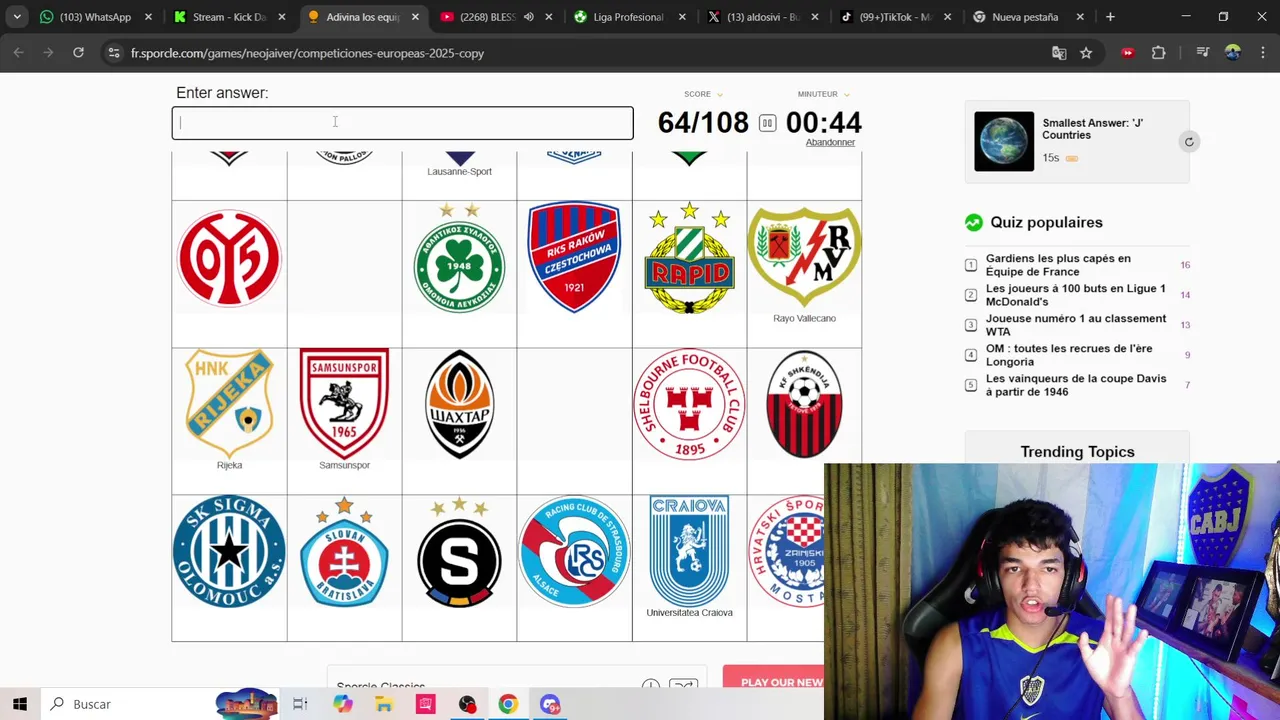Viewport: 1280px width, 720px height.
Task: Click the SK Sigma Olomouc crest
Action: (229, 551)
